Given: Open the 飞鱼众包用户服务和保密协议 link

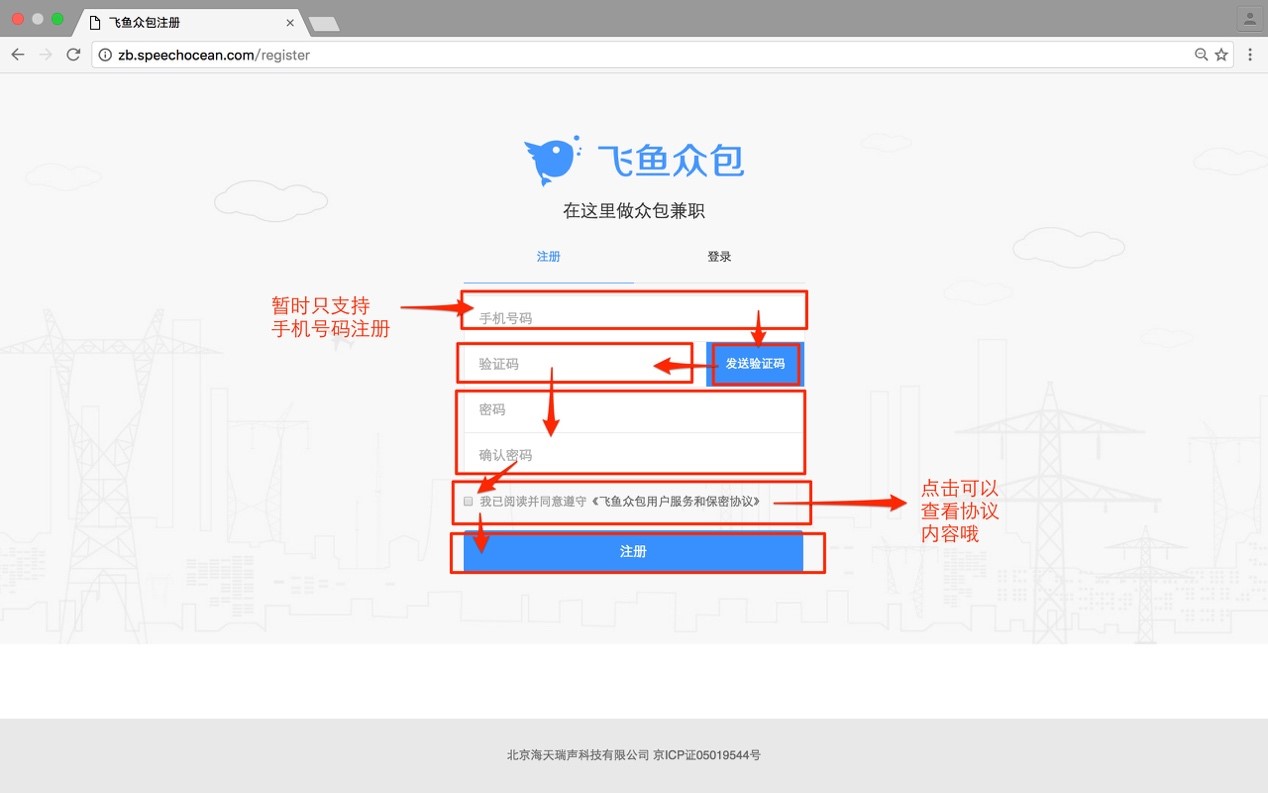Looking at the screenshot, I should click(676, 501).
